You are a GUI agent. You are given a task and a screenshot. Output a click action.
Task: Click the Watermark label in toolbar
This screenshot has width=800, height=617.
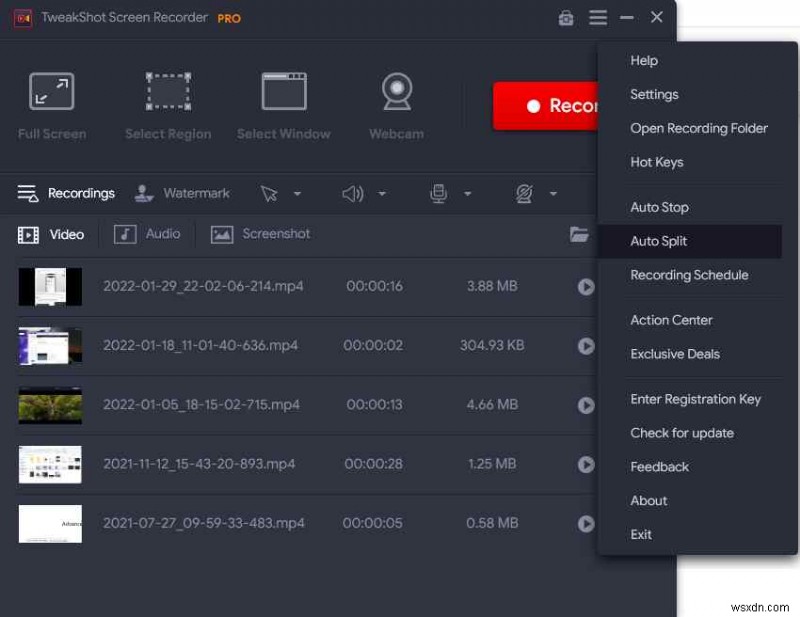click(196, 193)
